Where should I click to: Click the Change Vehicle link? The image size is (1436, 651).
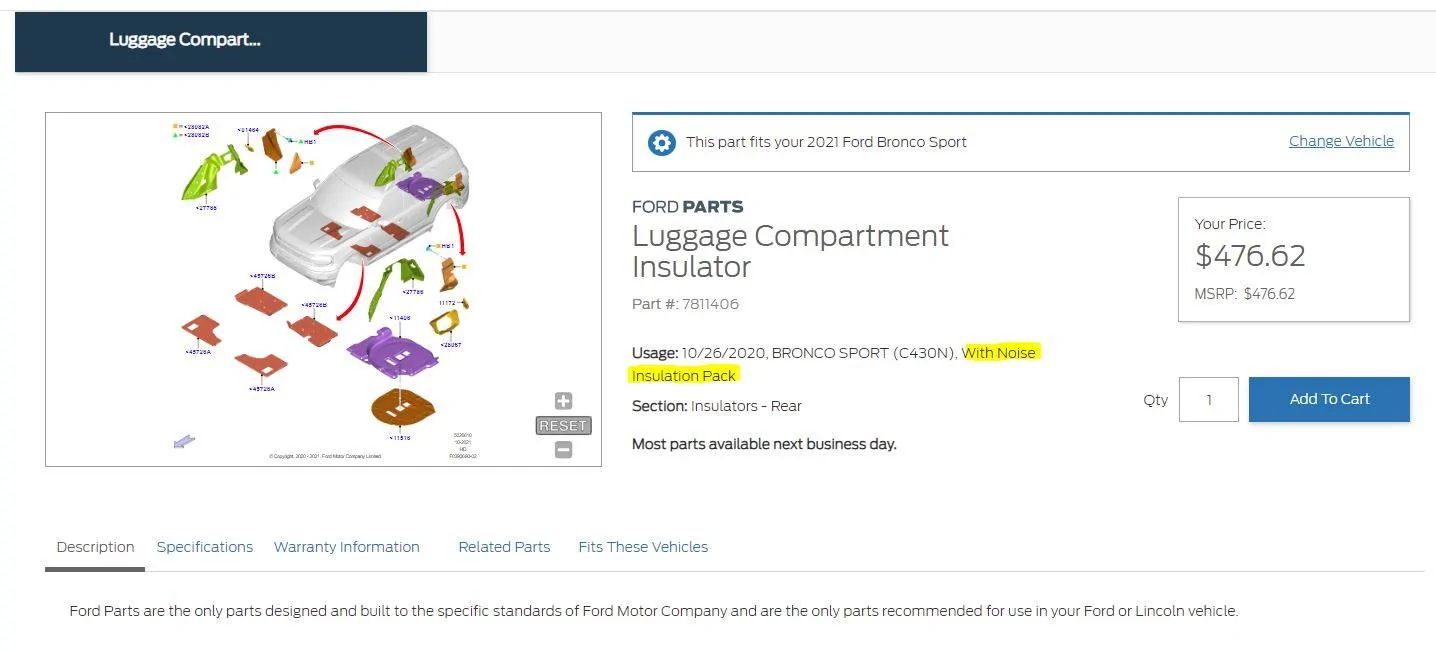tap(1341, 141)
